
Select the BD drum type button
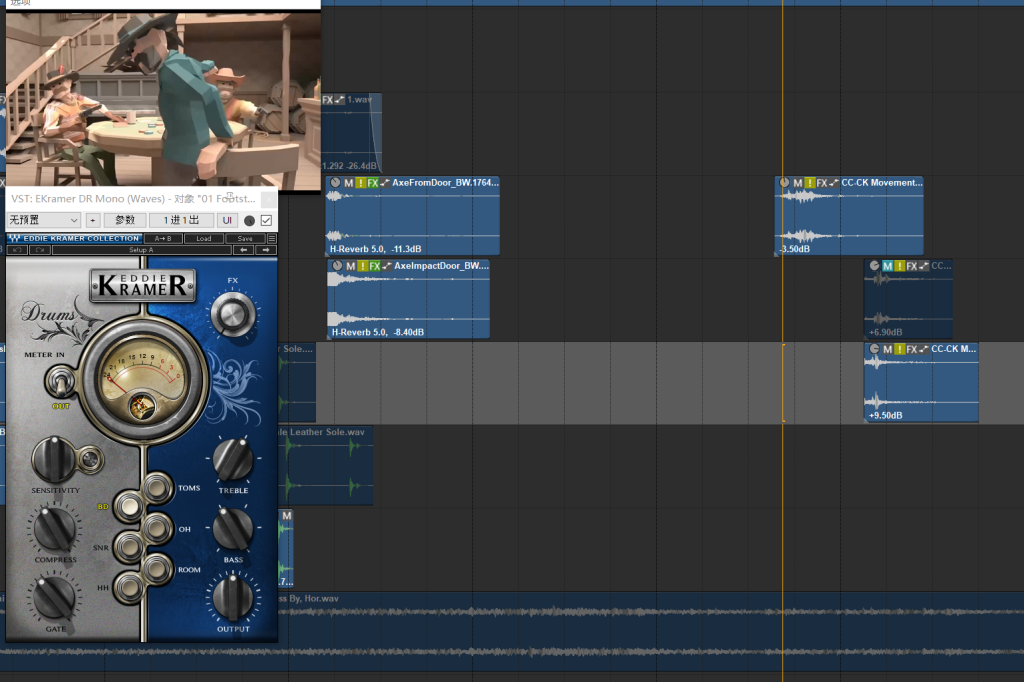coord(129,506)
